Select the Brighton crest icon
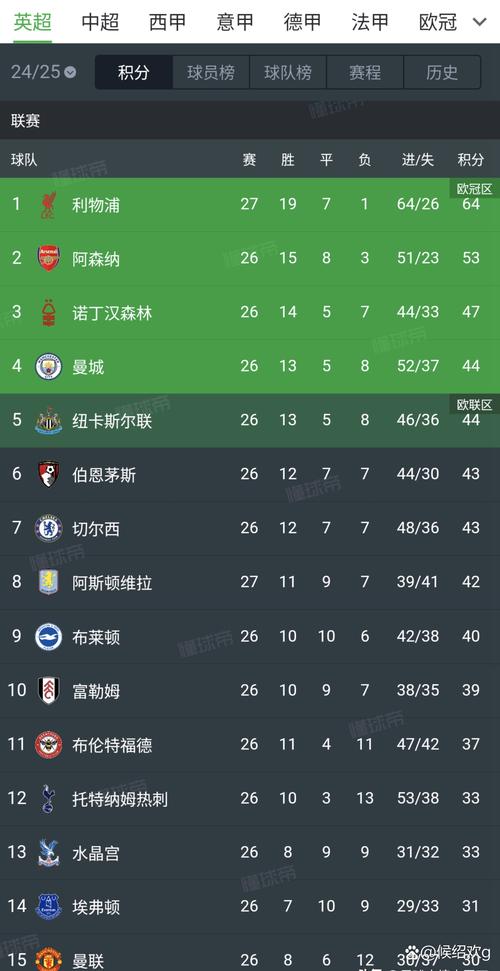The image size is (500, 971). click(x=48, y=636)
